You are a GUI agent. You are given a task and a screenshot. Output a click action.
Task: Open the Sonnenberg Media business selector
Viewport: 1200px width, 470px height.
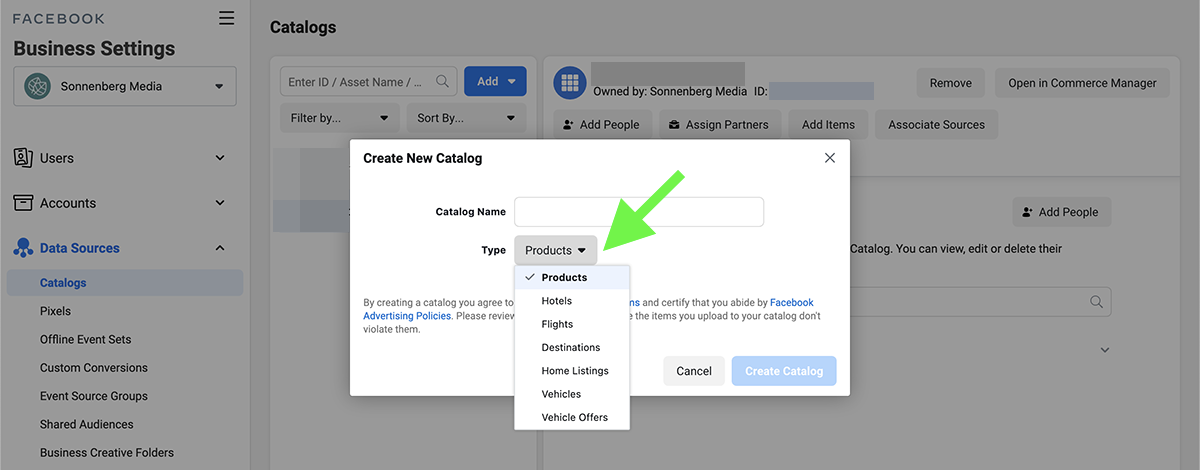pos(125,86)
